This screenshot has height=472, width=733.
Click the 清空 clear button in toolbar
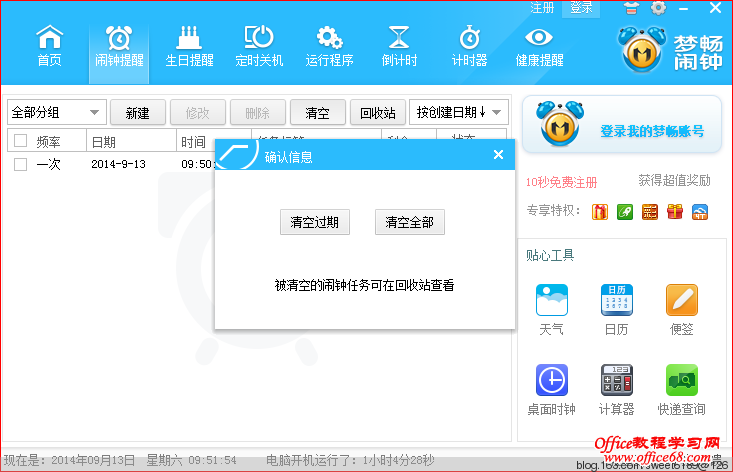pos(317,113)
